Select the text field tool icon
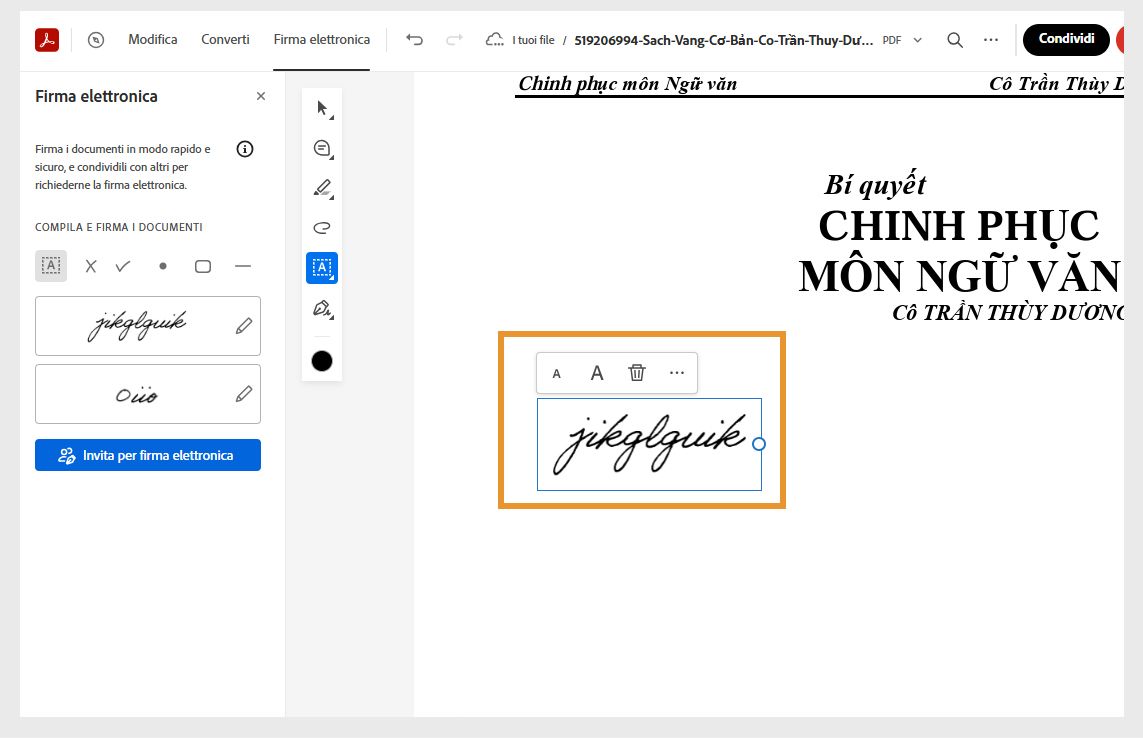 51,266
